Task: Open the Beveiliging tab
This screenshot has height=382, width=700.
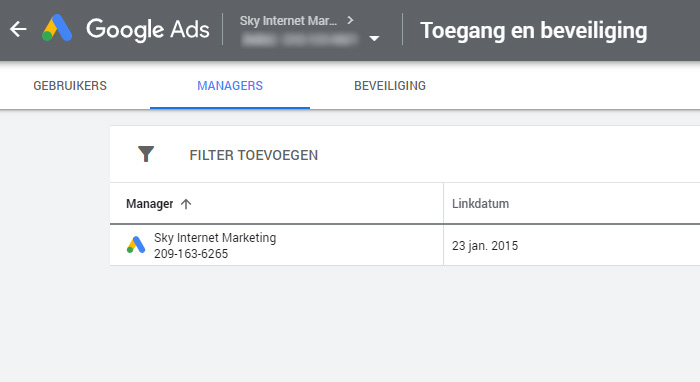Action: [x=390, y=86]
